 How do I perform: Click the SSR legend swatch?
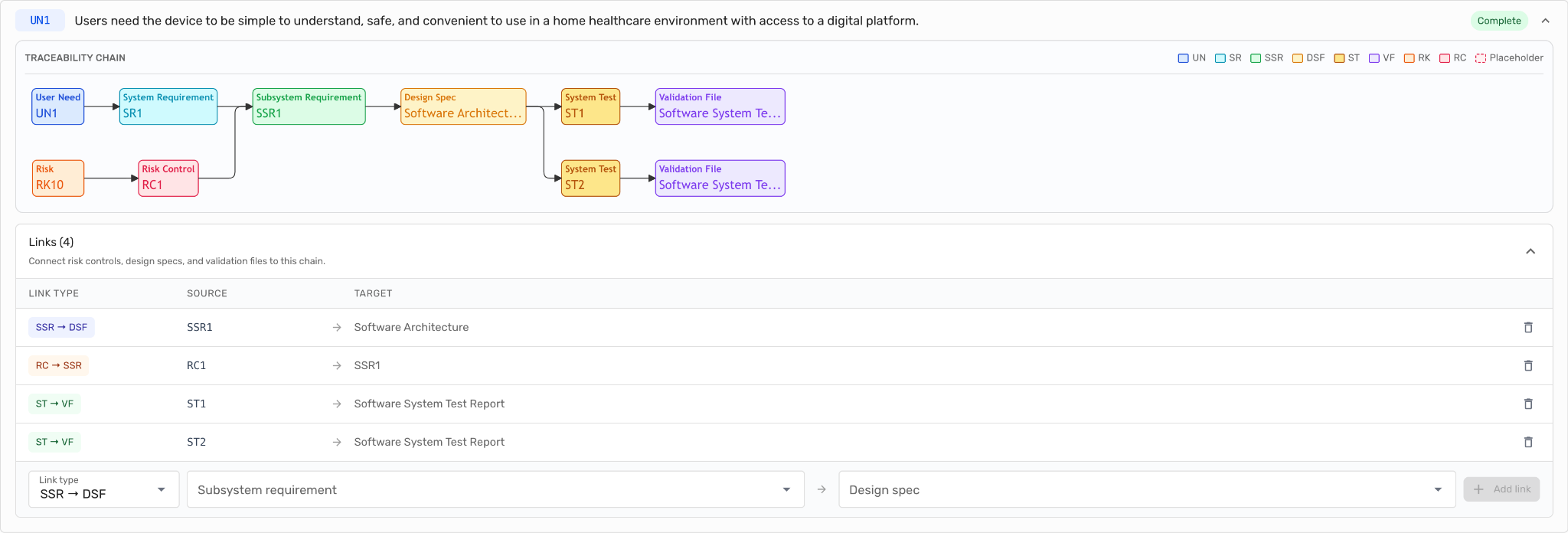coord(1256,58)
